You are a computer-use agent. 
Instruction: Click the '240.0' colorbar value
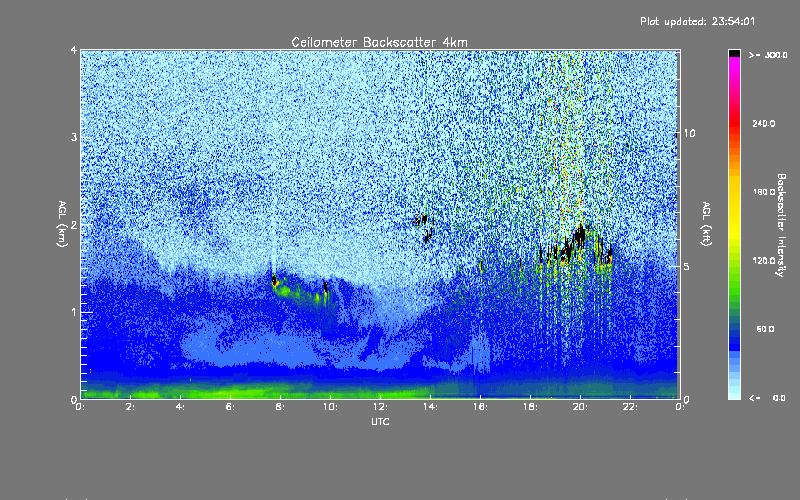[x=764, y=124]
